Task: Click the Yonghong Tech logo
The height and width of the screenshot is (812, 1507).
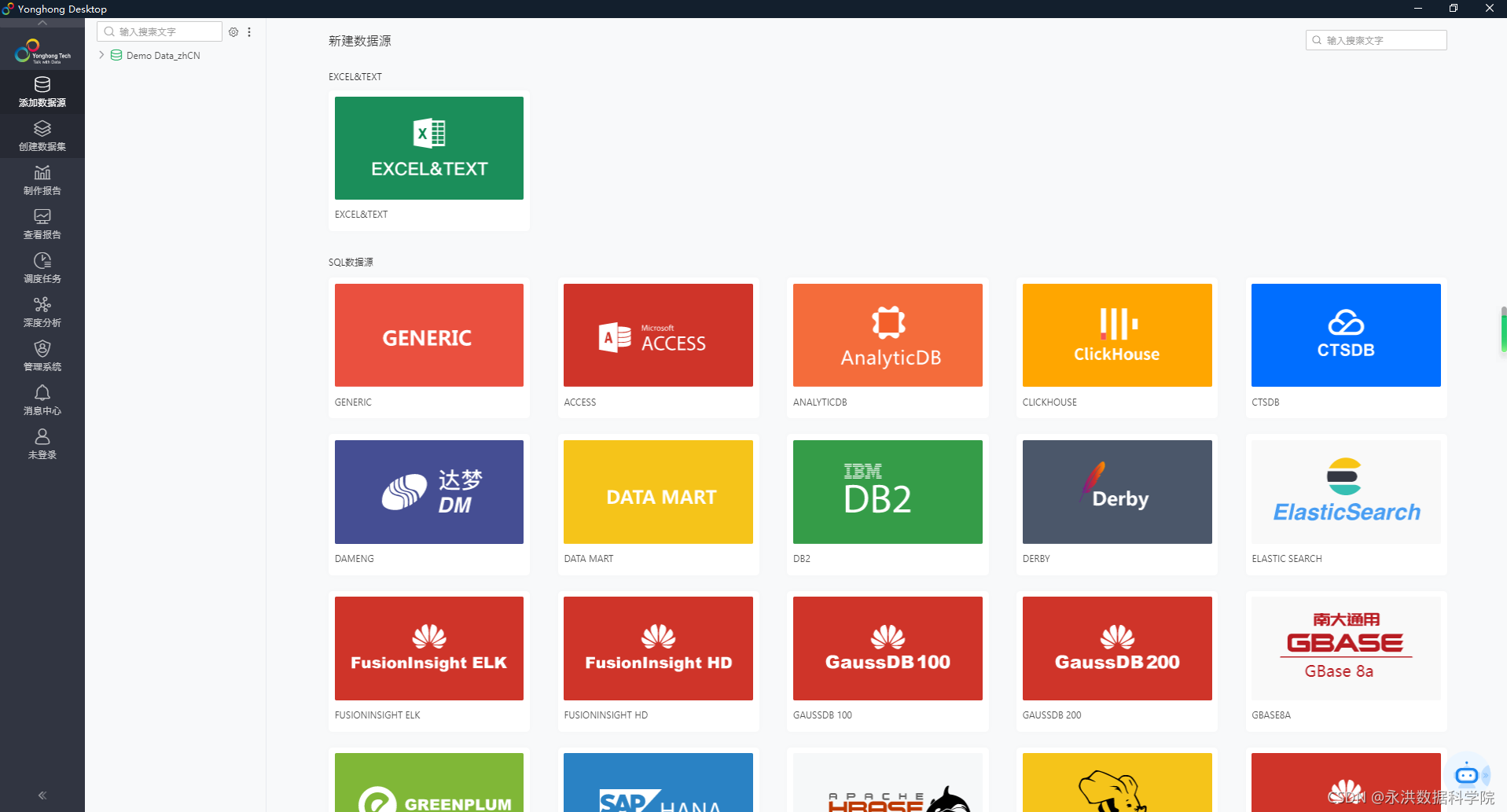Action: [42, 51]
